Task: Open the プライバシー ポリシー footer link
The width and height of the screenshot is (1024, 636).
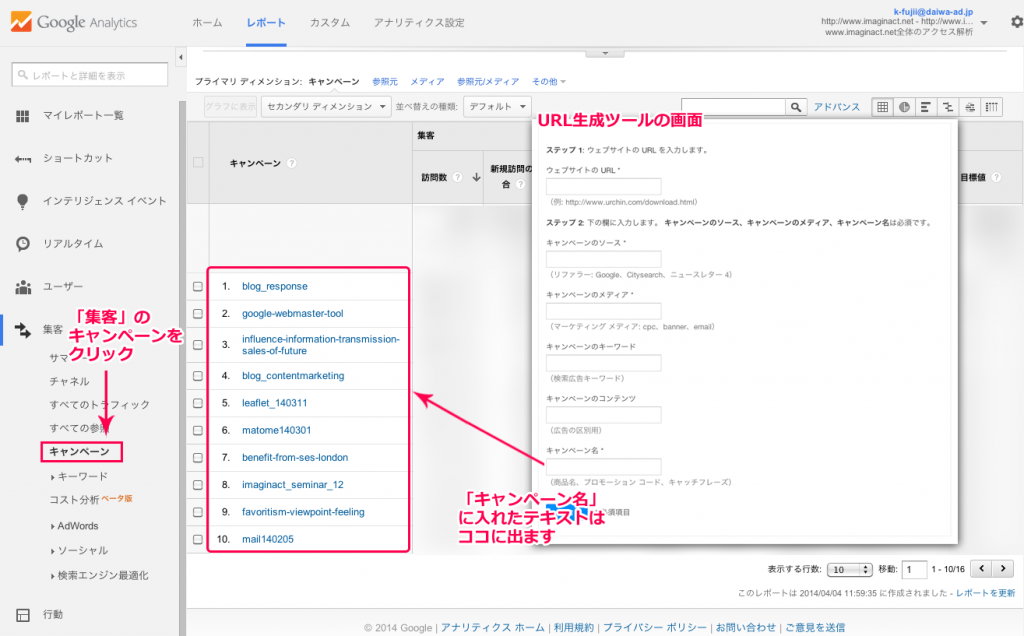Action: click(654, 628)
